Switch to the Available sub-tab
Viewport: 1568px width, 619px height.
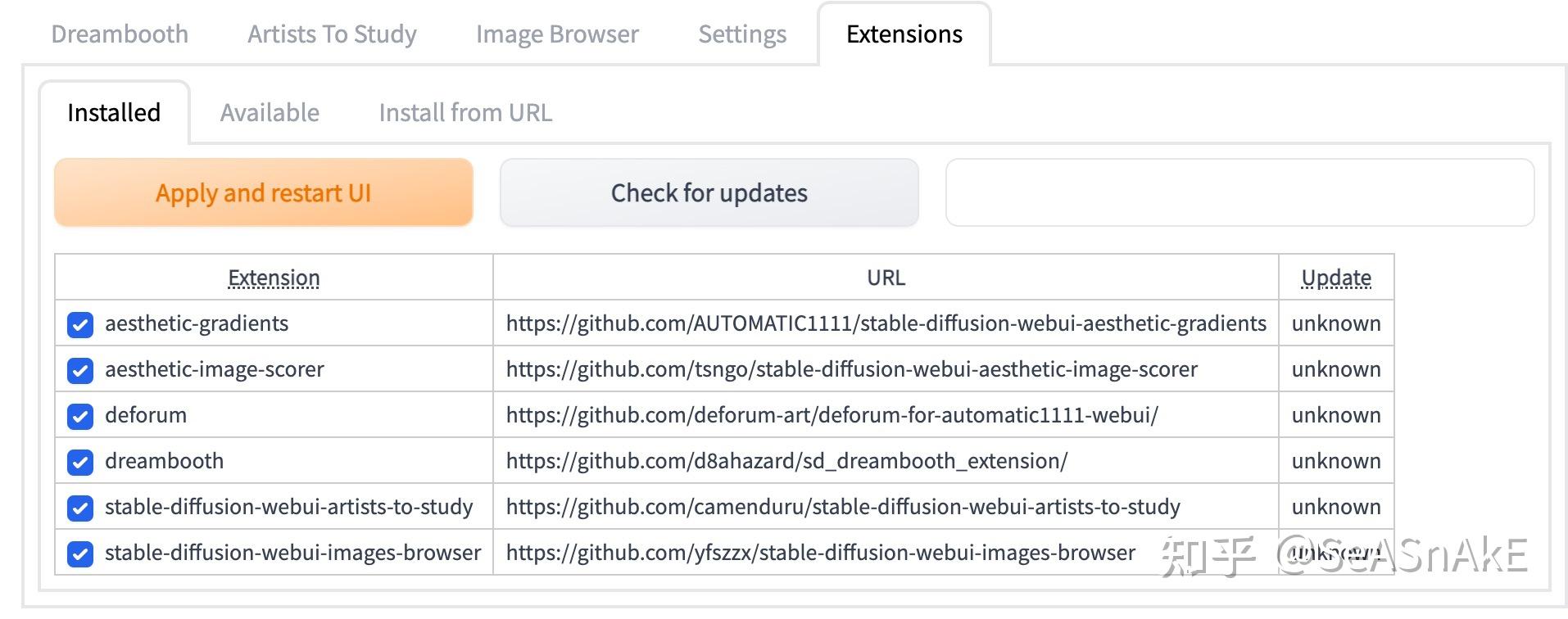pyautogui.click(x=270, y=113)
